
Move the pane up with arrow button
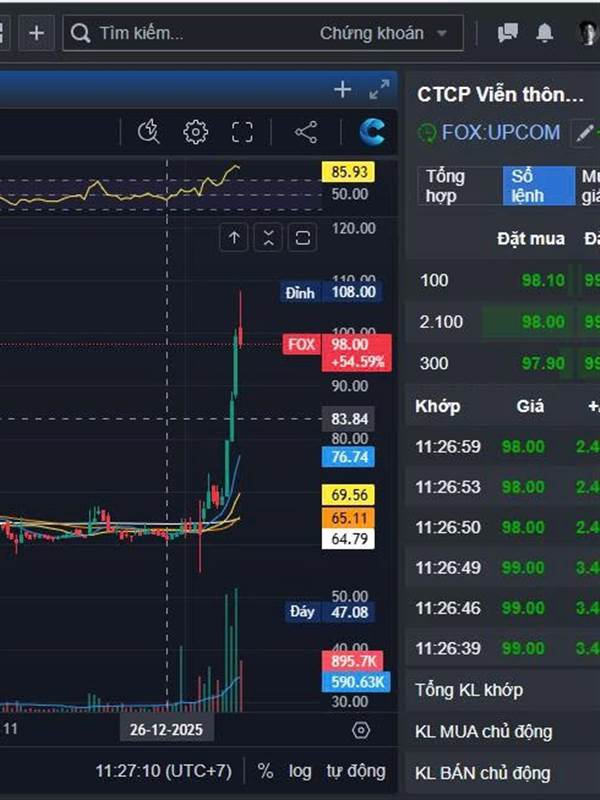tap(234, 237)
